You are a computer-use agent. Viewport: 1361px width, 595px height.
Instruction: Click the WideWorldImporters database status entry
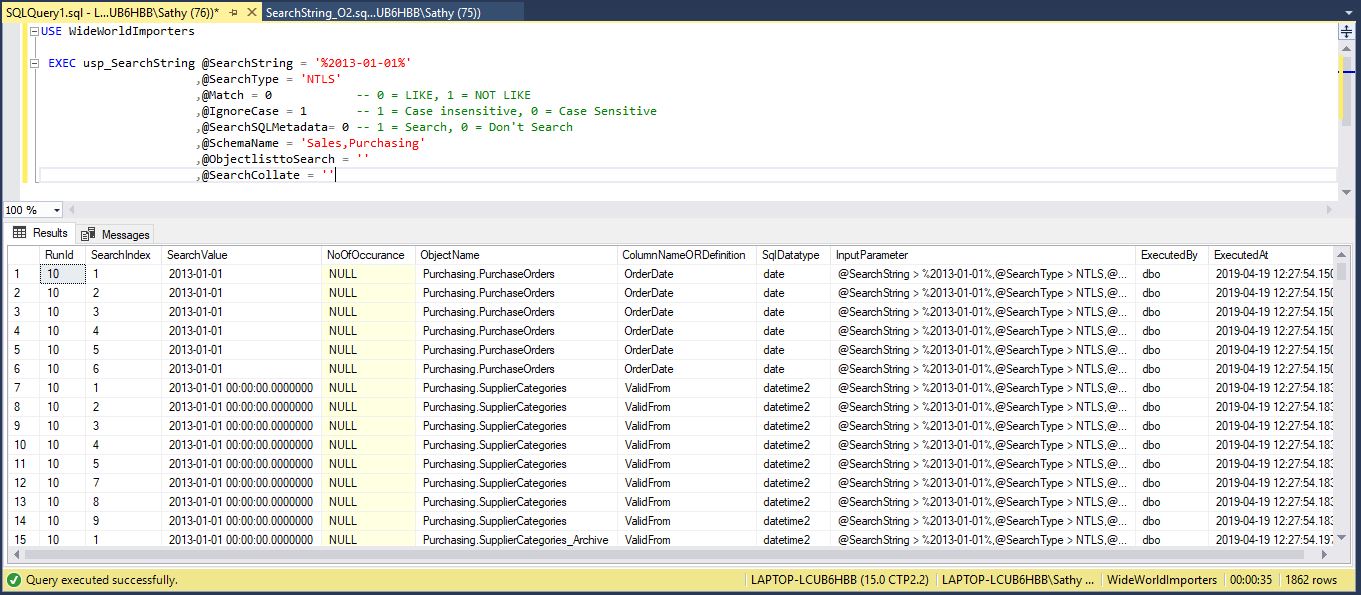click(x=1162, y=580)
